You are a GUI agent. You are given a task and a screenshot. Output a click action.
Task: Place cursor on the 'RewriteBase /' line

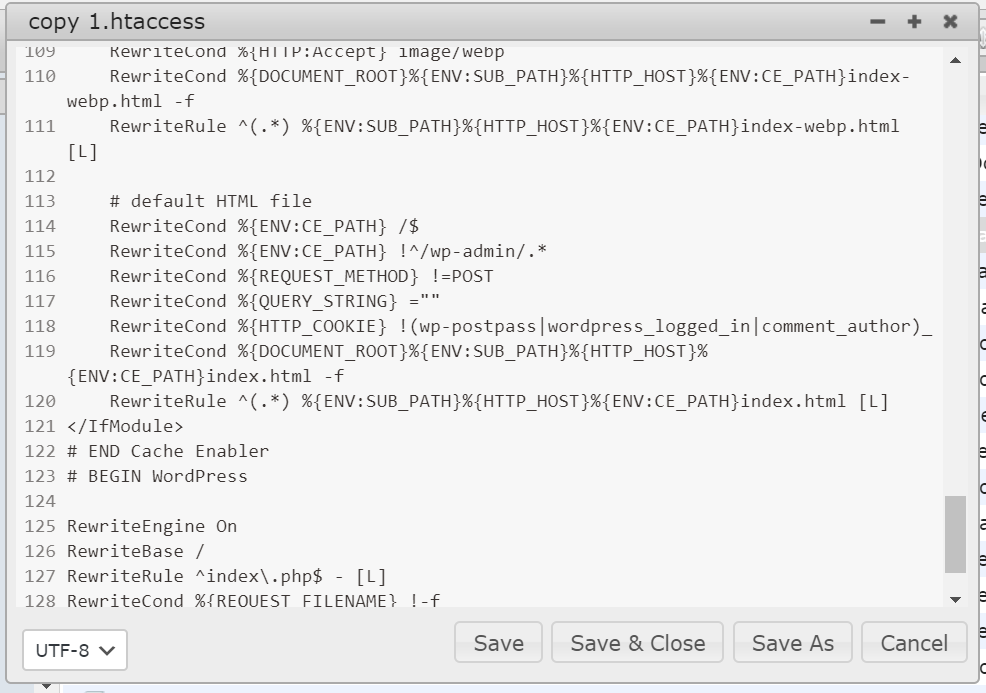pyautogui.click(x=136, y=551)
